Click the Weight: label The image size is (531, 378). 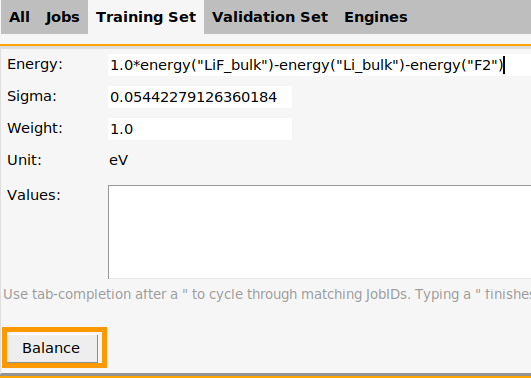coord(35,128)
